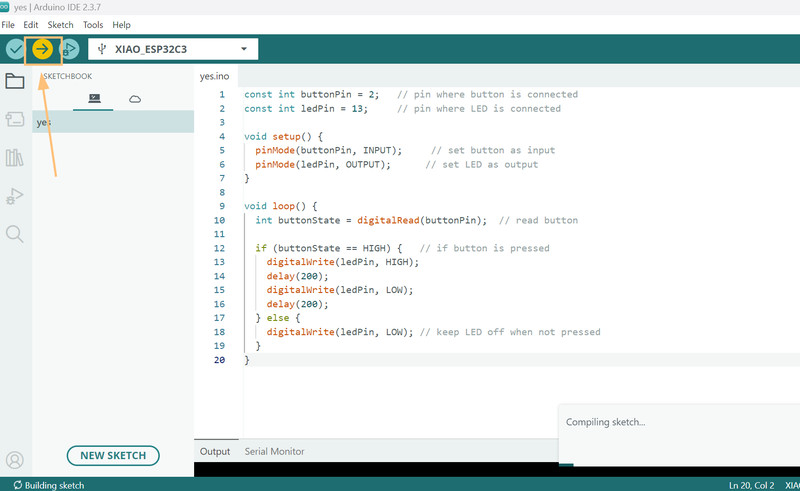Viewport: 800px width, 491px height.
Task: Select the yes.ino editor tab
Action: (x=215, y=76)
